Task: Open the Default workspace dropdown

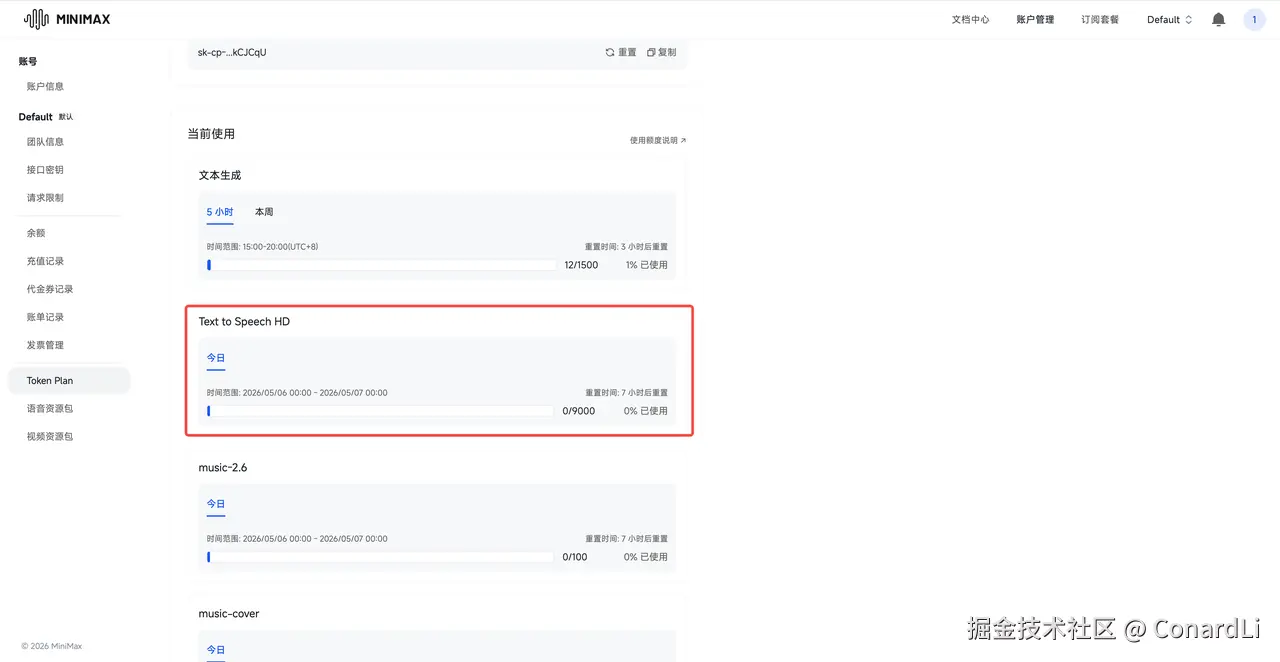Action: (1170, 19)
